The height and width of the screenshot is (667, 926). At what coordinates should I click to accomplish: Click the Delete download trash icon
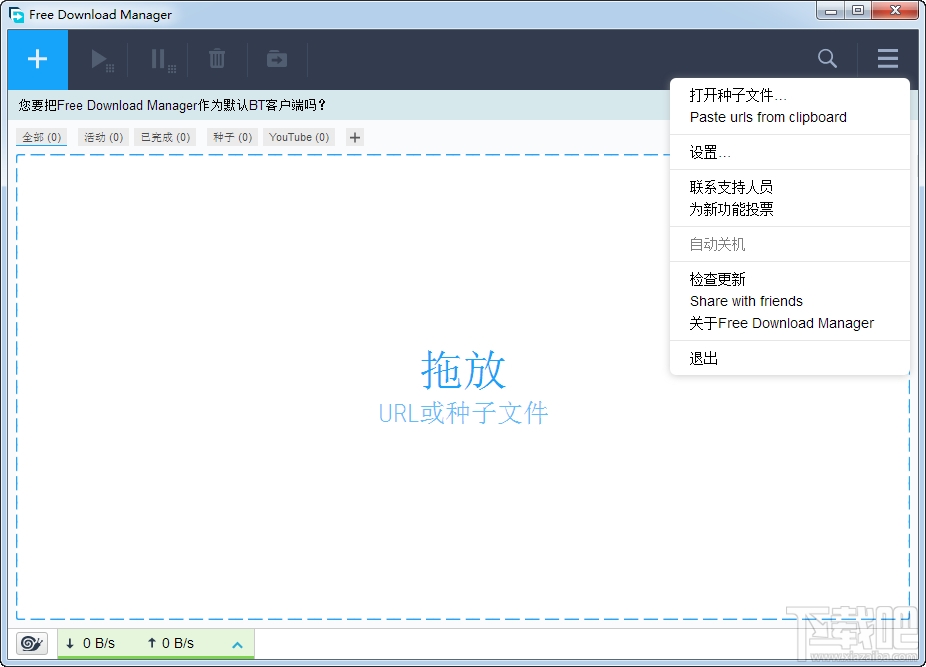(x=217, y=59)
